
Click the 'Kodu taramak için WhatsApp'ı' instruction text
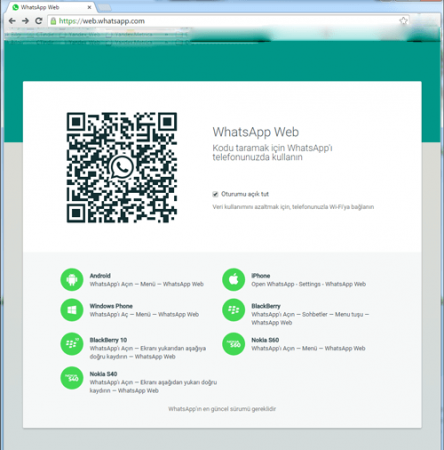(272, 148)
